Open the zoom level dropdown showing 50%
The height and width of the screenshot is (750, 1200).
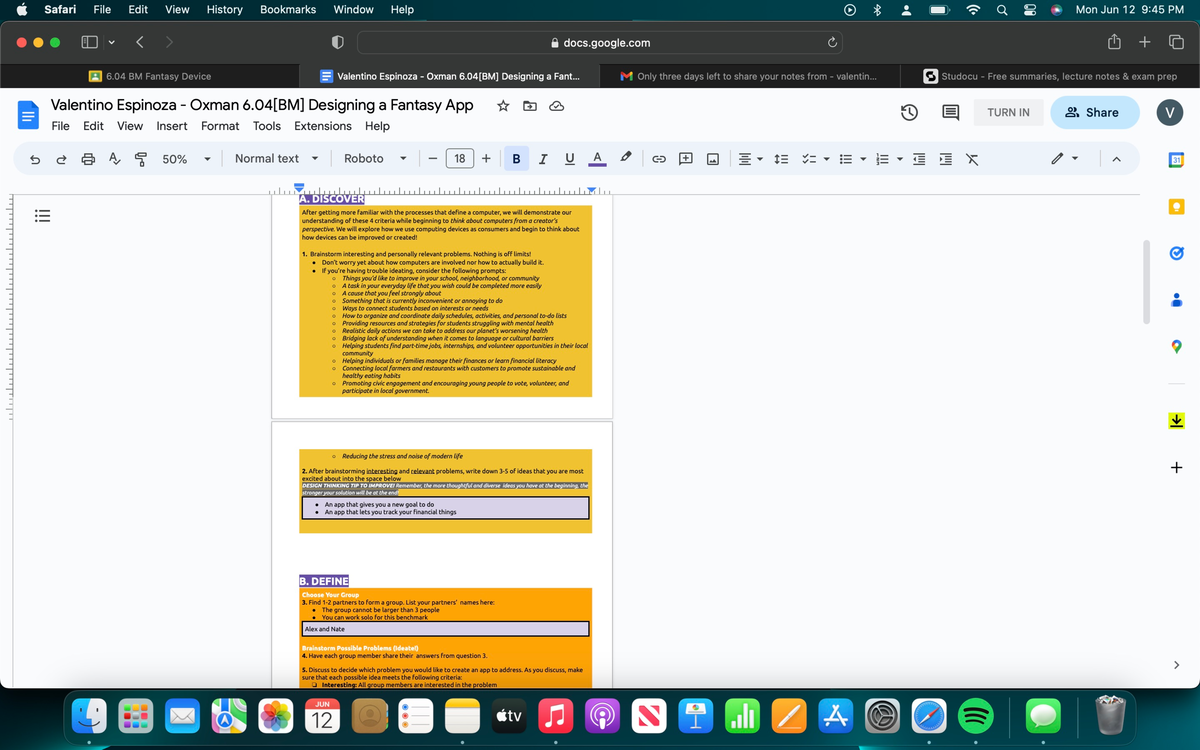coord(183,158)
